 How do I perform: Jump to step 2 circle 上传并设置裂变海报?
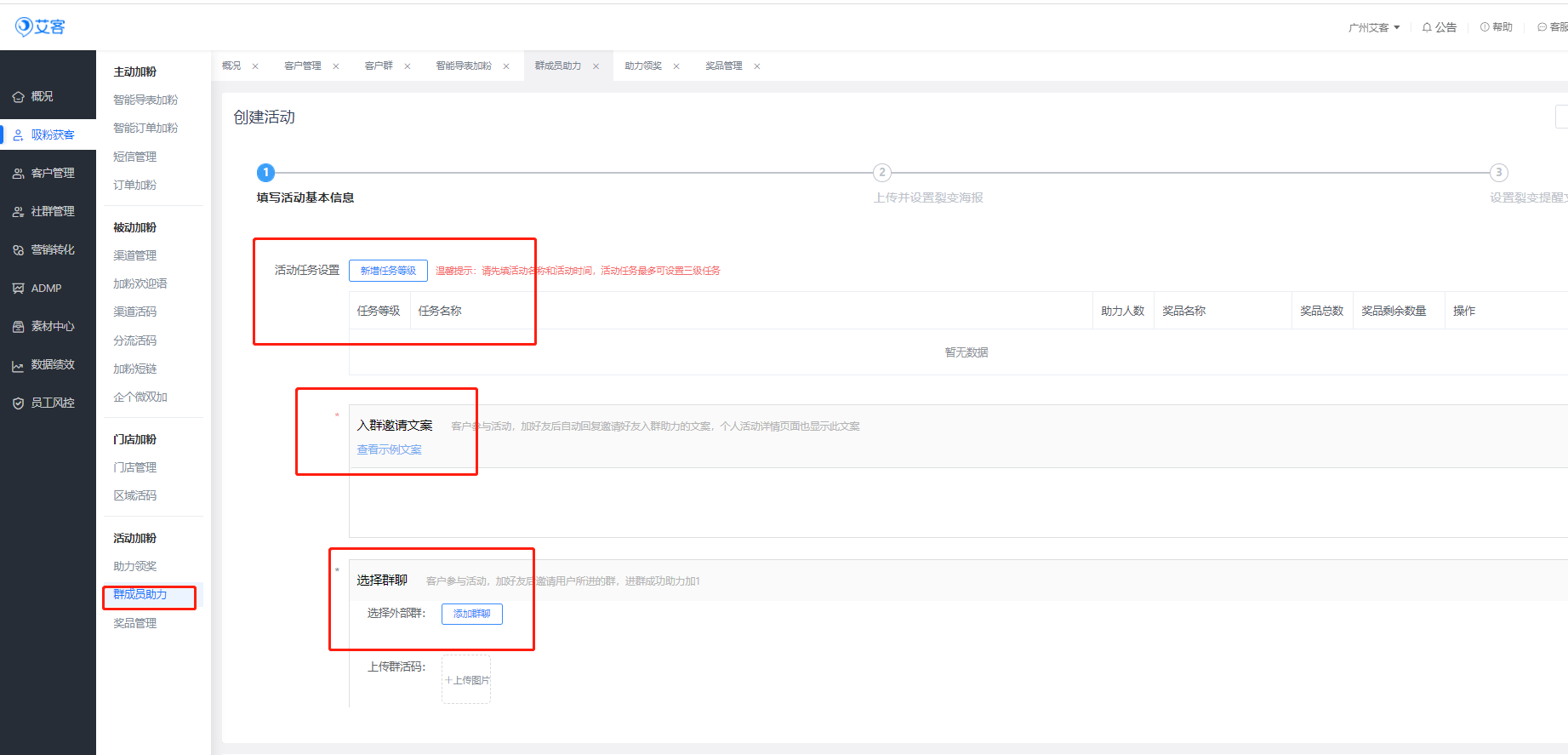[881, 173]
